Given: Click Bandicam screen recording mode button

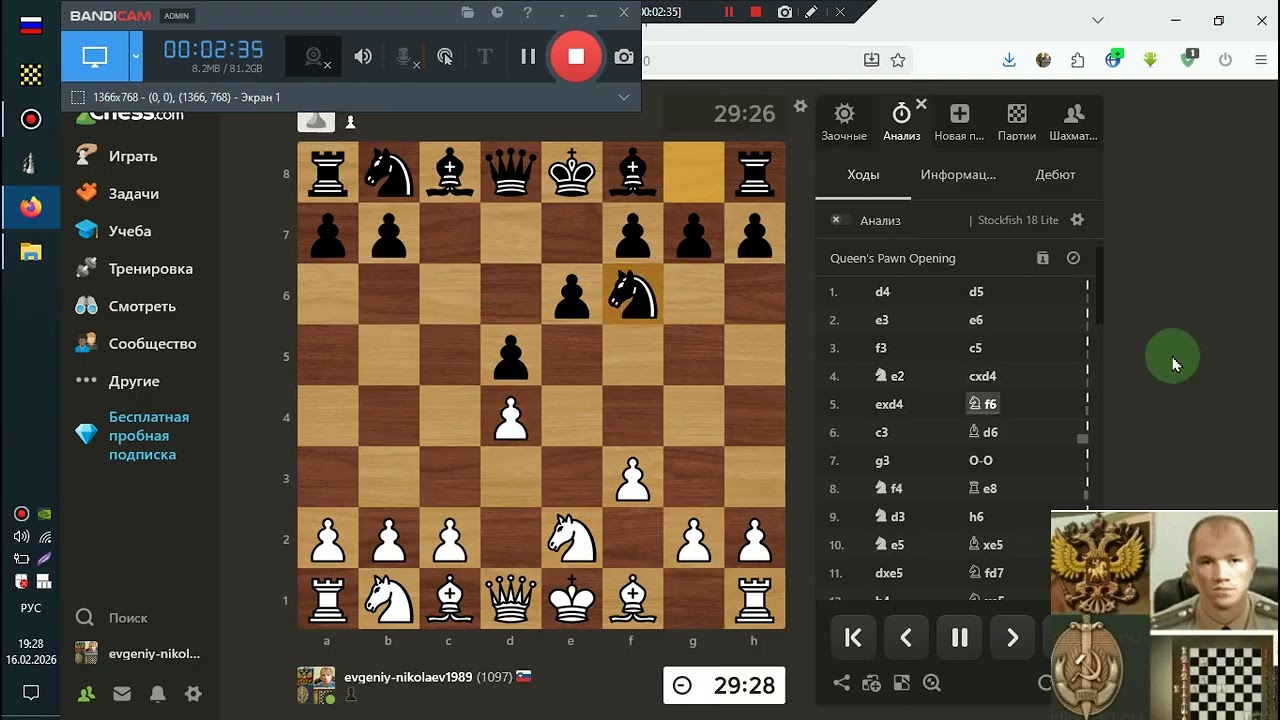Looking at the screenshot, I should [x=95, y=57].
